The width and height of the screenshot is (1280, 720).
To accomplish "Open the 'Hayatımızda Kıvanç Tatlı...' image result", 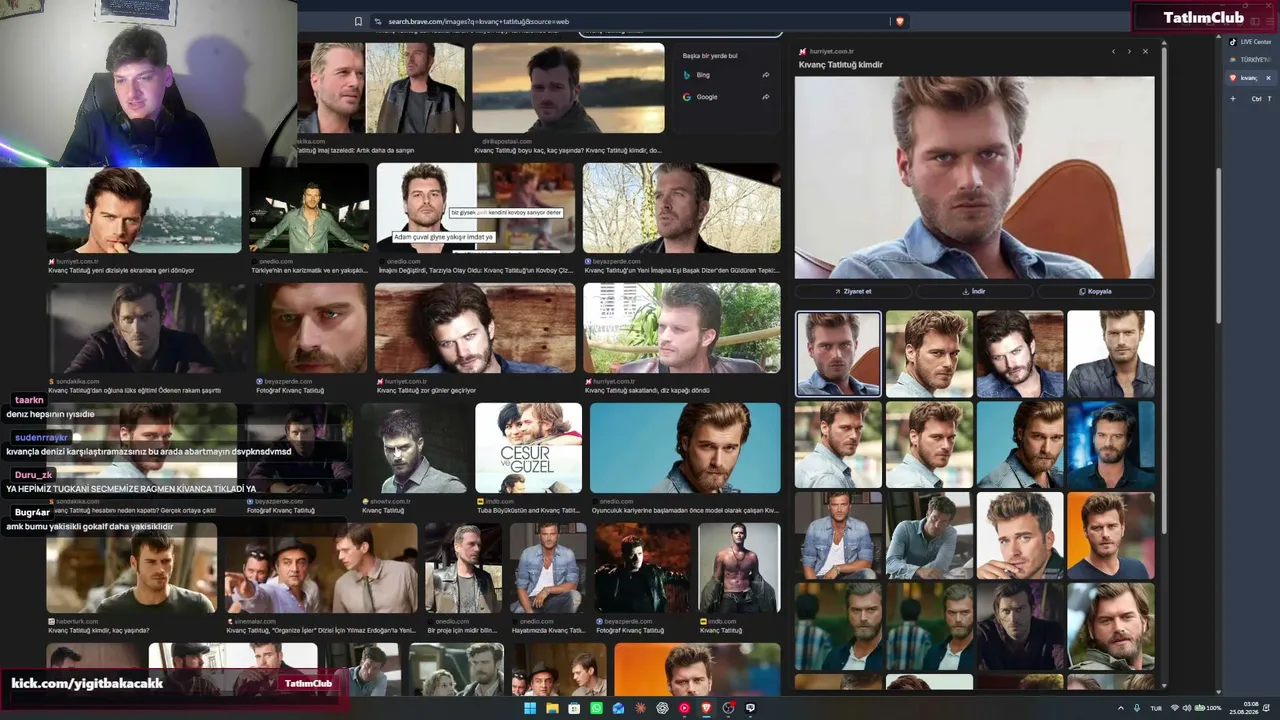I will (548, 568).
